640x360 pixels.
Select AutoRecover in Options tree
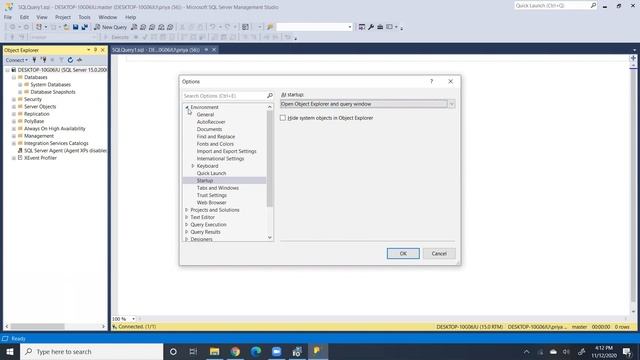[x=211, y=122]
